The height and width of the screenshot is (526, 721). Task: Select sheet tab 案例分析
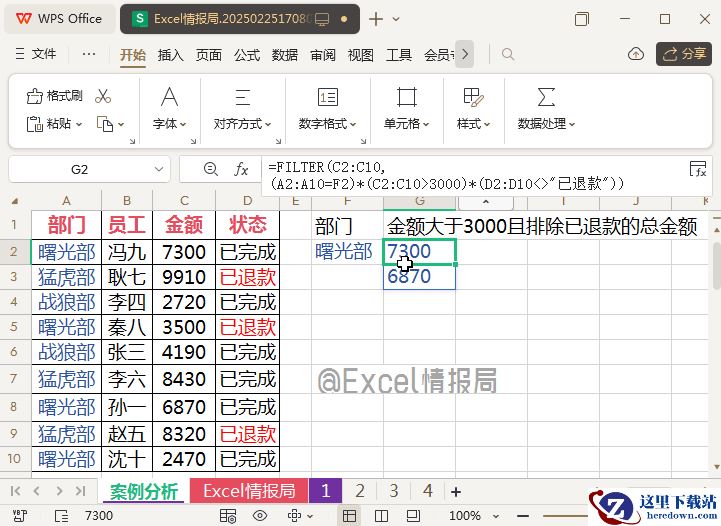pos(143,492)
